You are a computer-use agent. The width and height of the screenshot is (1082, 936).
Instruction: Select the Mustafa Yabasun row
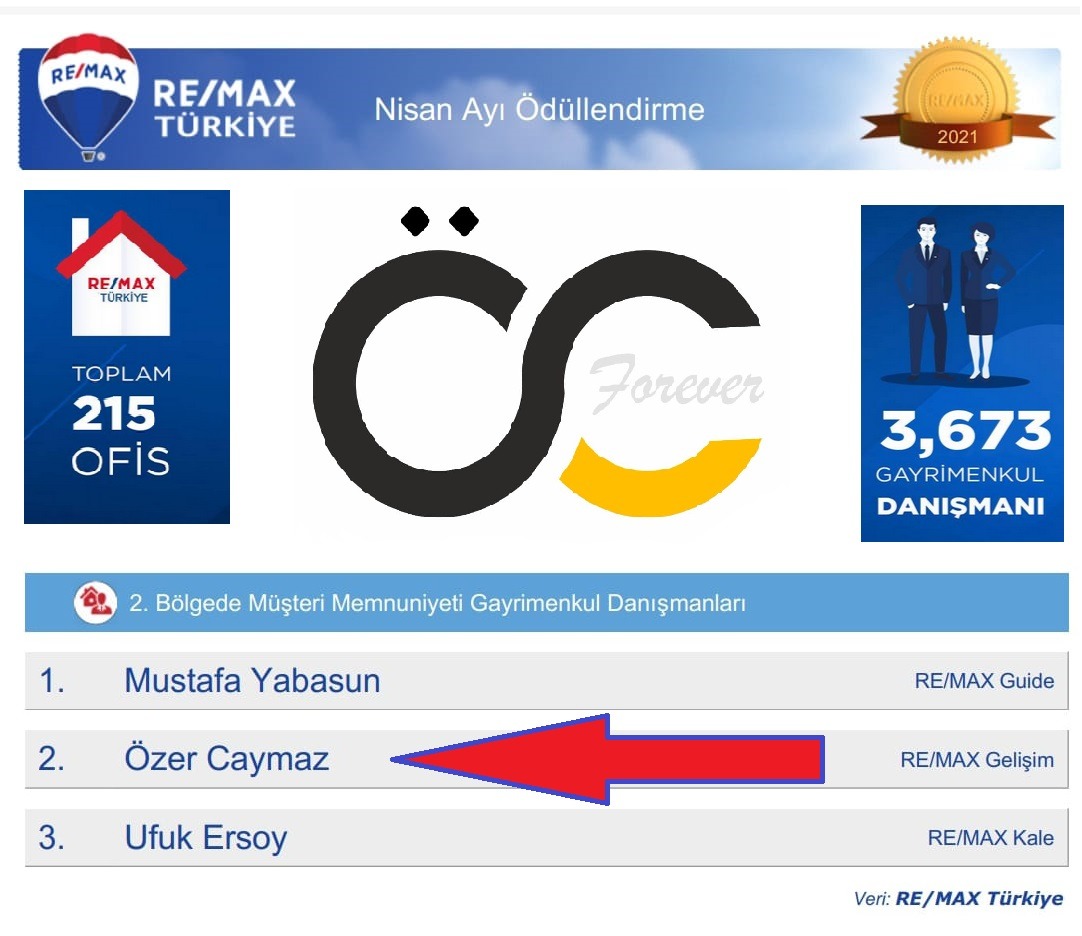[547, 680]
